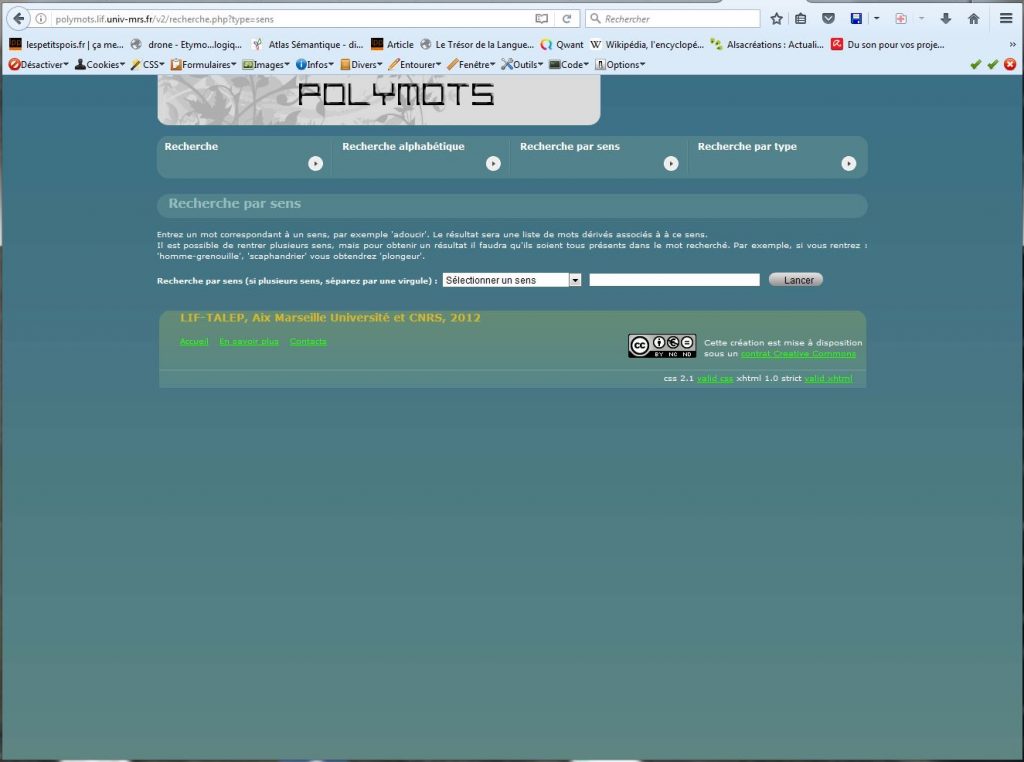Image resolution: width=1024 pixels, height=762 pixels.
Task: Open the 'contrat Creative Commons' link
Action: 798,354
